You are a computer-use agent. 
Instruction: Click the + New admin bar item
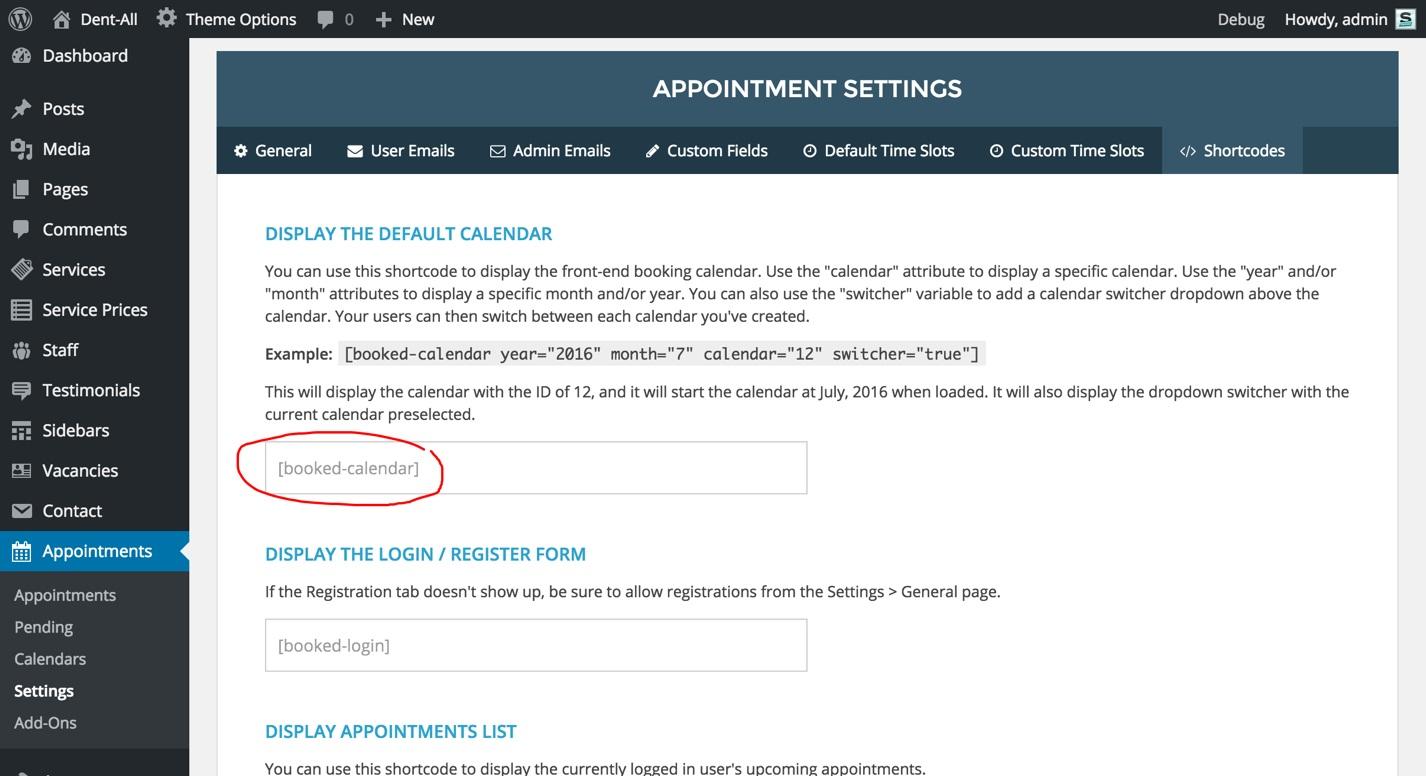404,19
